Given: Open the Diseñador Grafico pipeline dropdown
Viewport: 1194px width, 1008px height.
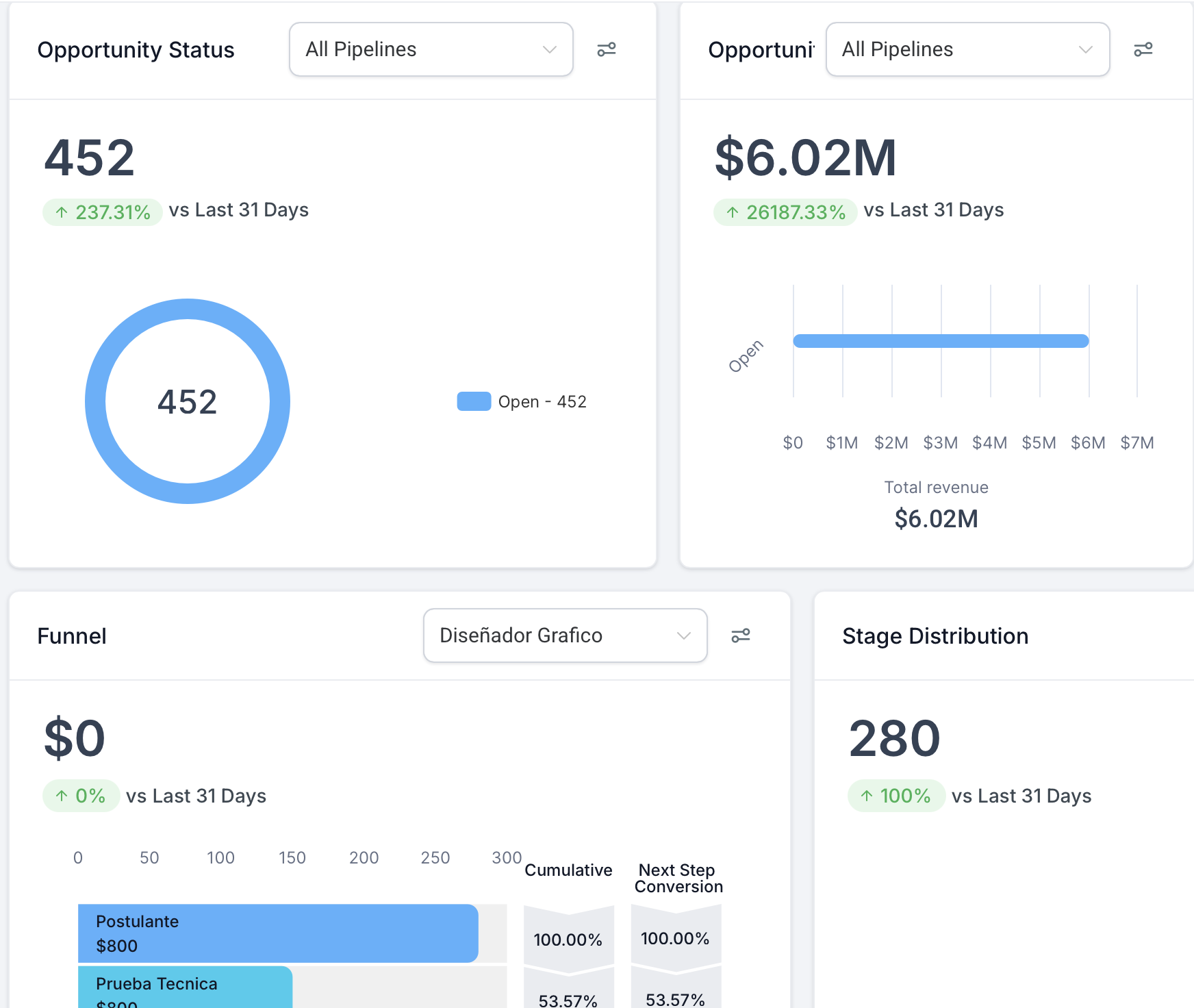Looking at the screenshot, I should (x=565, y=635).
